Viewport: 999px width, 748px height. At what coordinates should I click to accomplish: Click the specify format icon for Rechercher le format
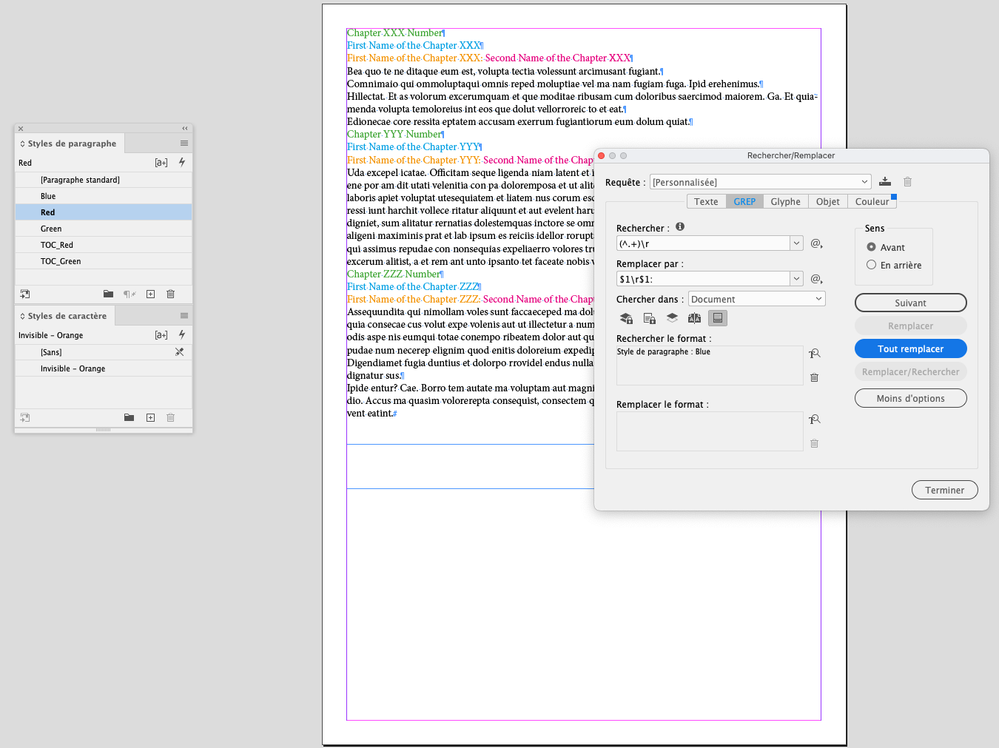coord(815,353)
